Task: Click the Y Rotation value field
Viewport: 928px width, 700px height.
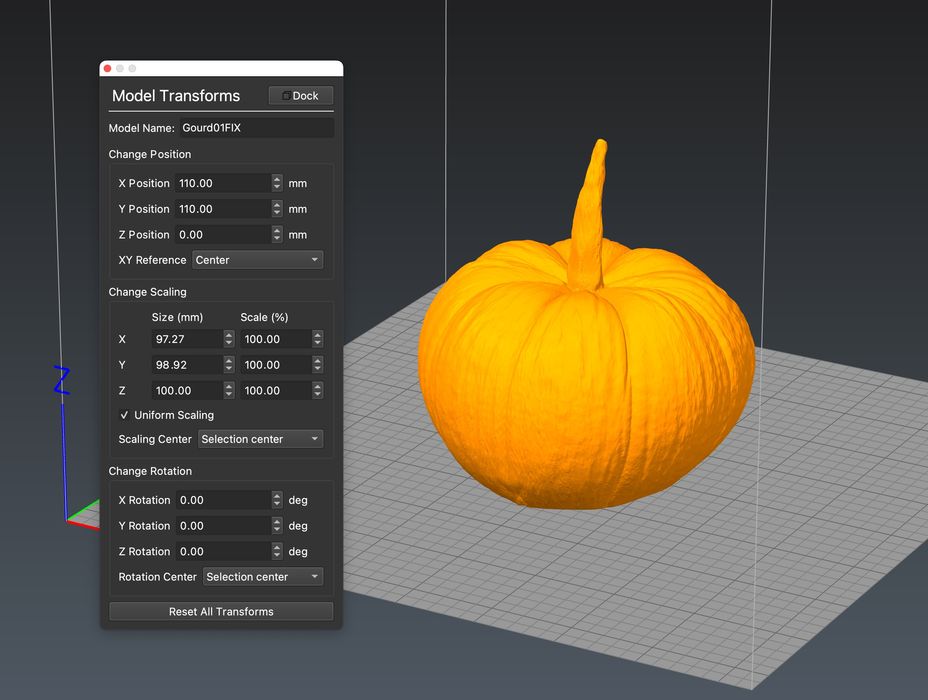Action: pos(222,526)
